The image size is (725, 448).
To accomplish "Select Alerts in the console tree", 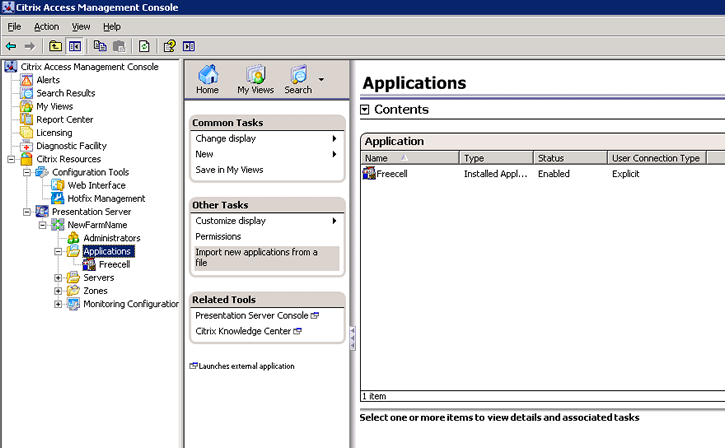I will point(48,80).
